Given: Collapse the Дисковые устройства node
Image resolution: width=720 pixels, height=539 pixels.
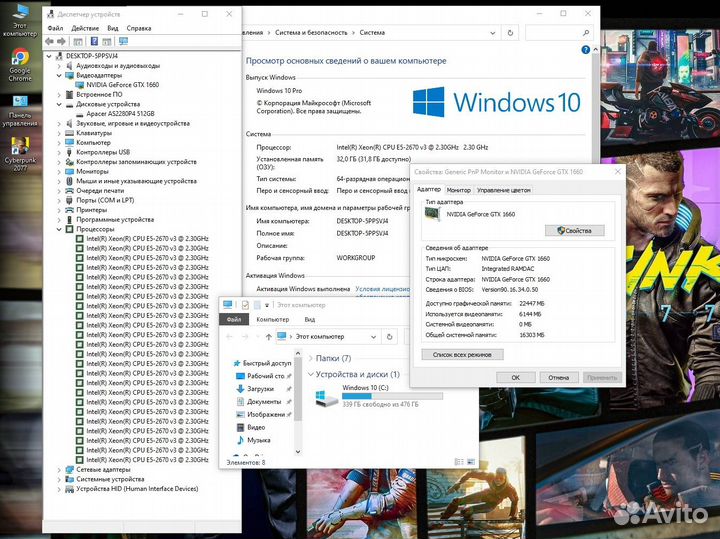Looking at the screenshot, I should pyautogui.click(x=59, y=104).
